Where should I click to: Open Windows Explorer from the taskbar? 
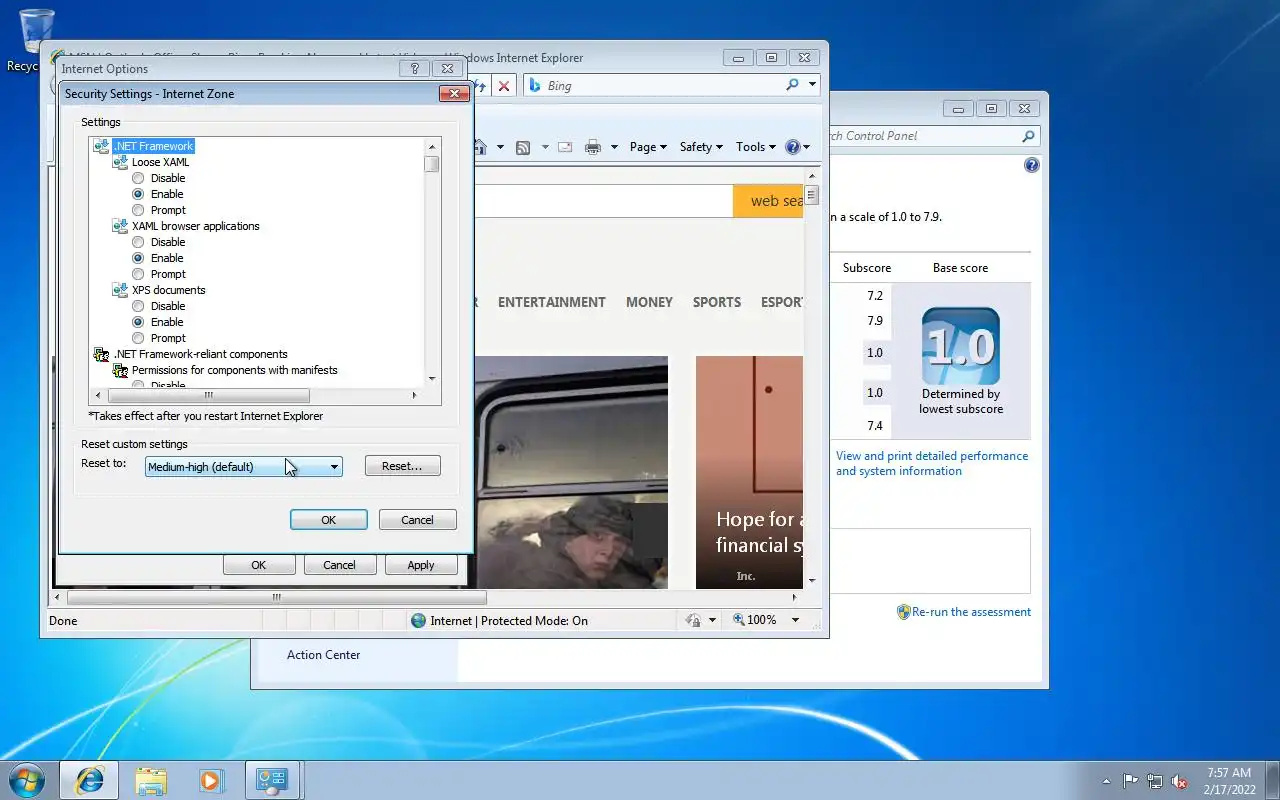click(x=151, y=780)
